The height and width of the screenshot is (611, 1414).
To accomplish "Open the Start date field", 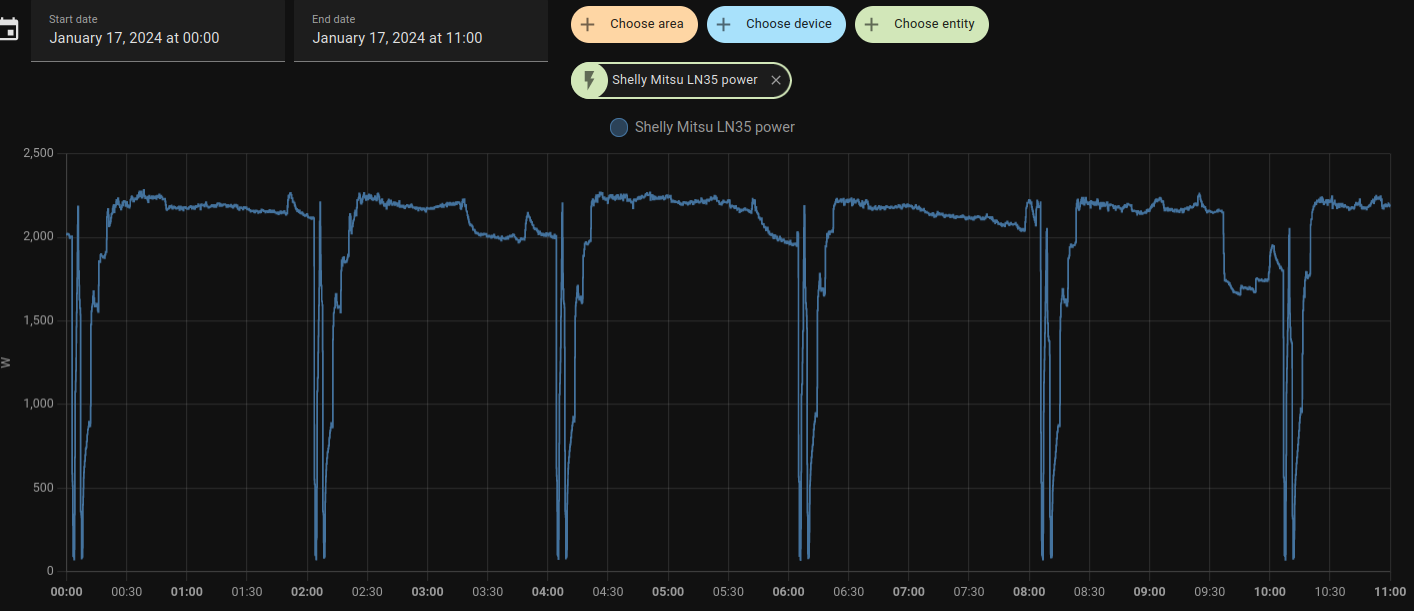I will (157, 30).
